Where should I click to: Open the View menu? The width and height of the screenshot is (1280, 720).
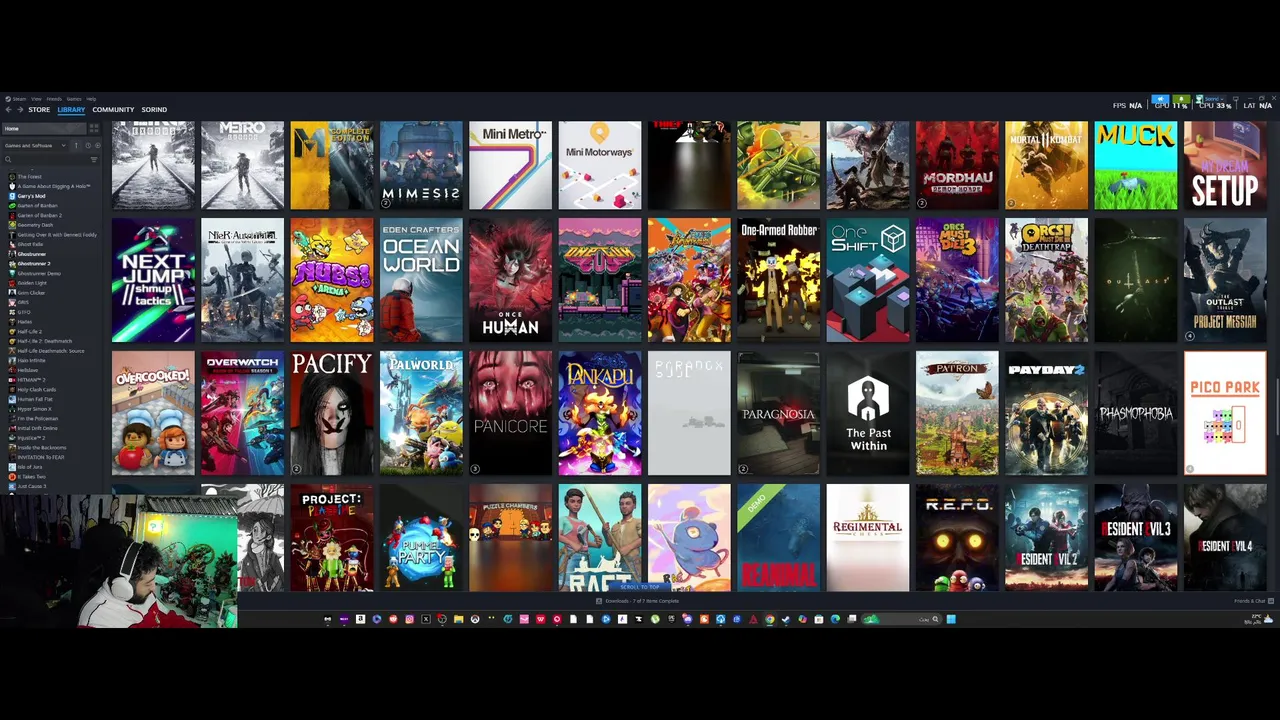coord(36,99)
